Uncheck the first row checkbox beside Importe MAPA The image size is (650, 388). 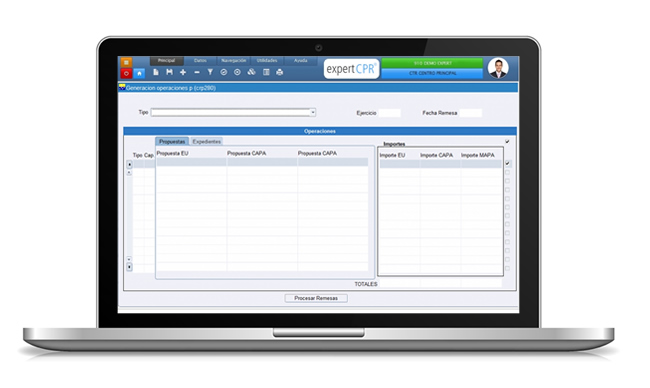[507, 163]
